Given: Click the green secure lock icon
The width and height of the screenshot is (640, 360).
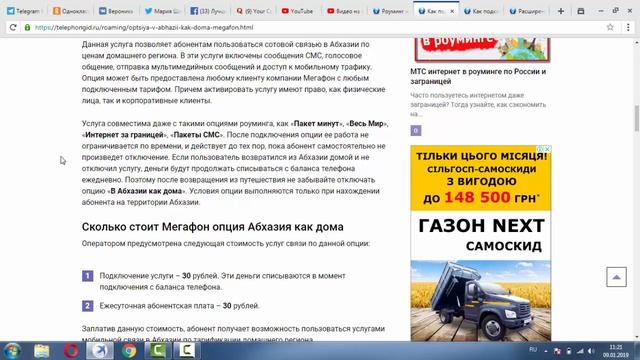Looking at the screenshot, I should [27, 27].
